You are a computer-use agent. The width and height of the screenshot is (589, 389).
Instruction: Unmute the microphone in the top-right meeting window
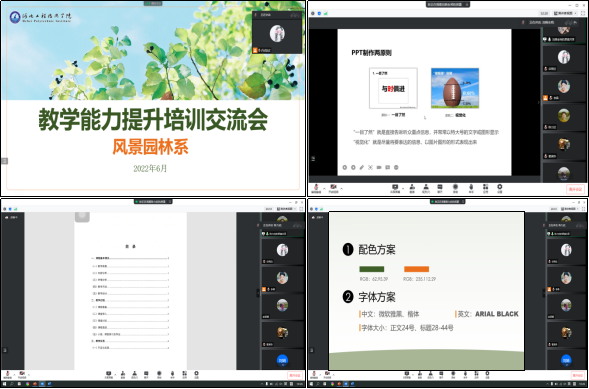[316, 187]
